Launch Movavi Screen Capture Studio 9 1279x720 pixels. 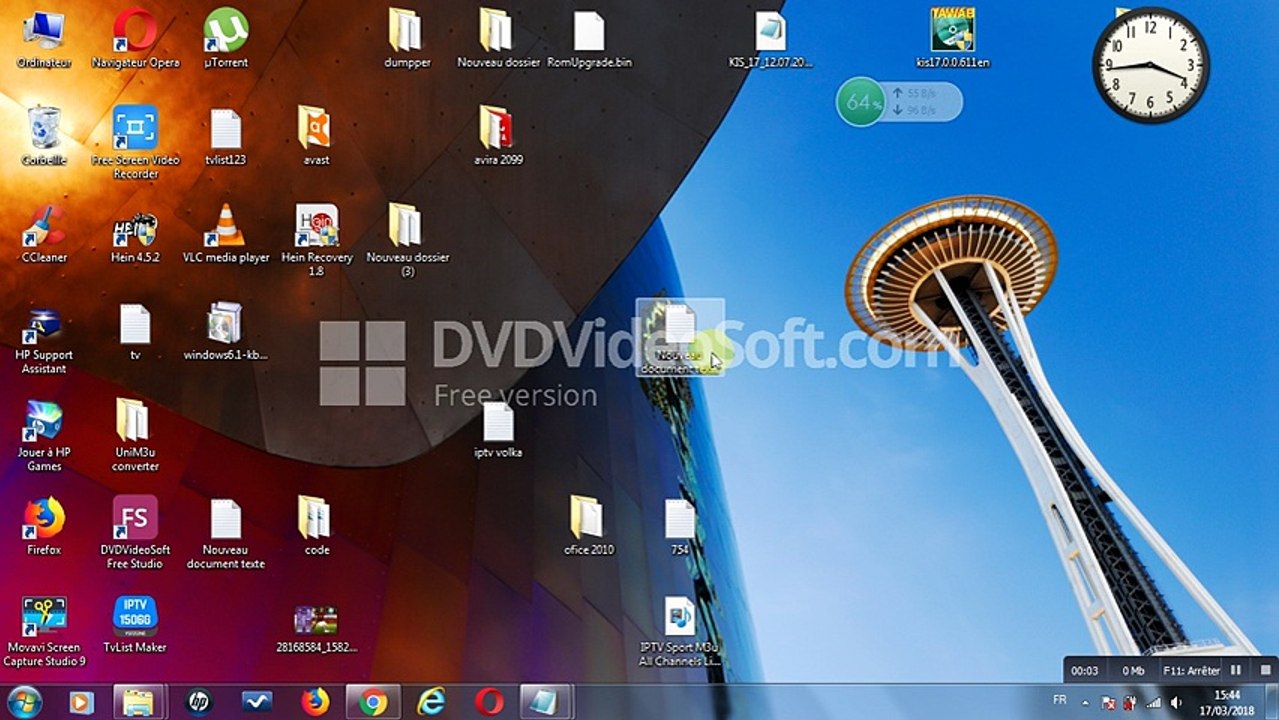pos(44,631)
